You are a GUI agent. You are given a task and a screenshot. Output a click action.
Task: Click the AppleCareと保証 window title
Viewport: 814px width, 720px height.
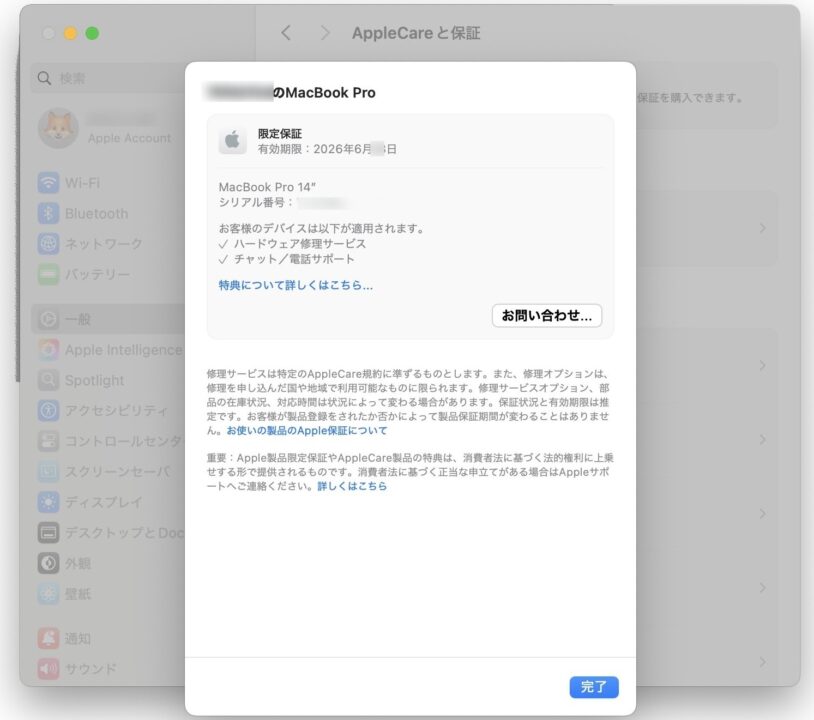pos(416,33)
